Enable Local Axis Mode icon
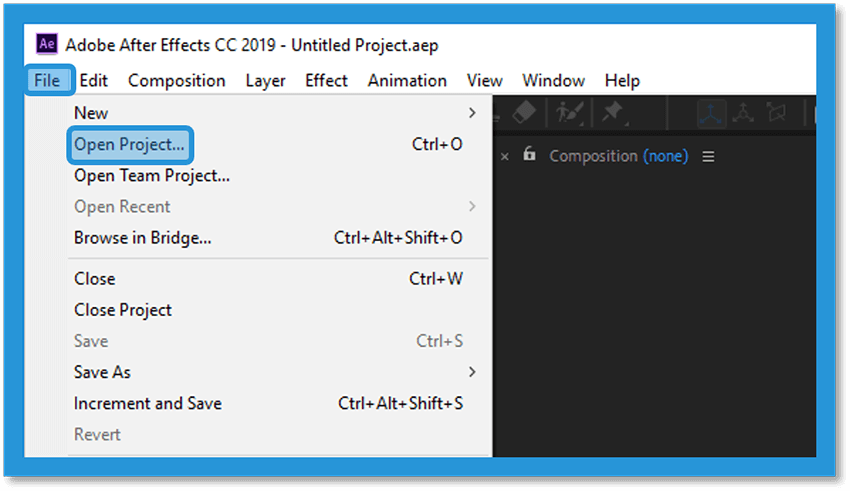The height and width of the screenshot is (491, 850). pos(711,113)
